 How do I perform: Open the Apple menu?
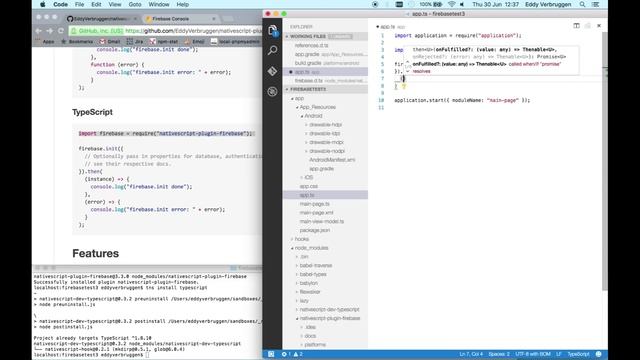(x=42, y=4)
